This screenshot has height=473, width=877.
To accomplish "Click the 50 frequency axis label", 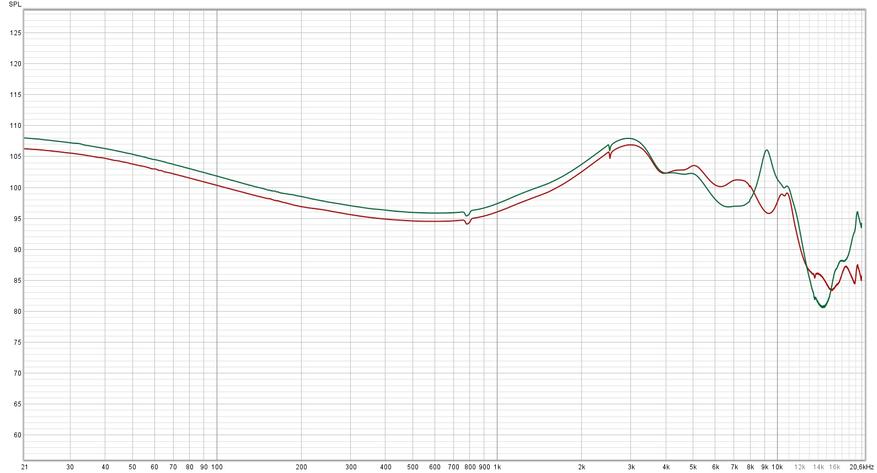I will (133, 467).
